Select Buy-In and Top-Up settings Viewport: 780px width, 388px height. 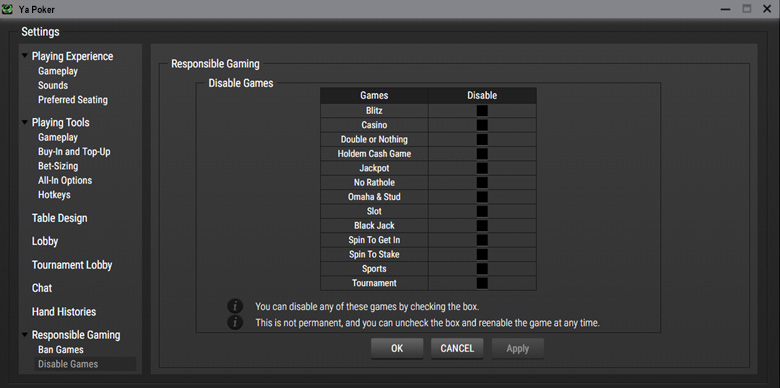pos(74,152)
